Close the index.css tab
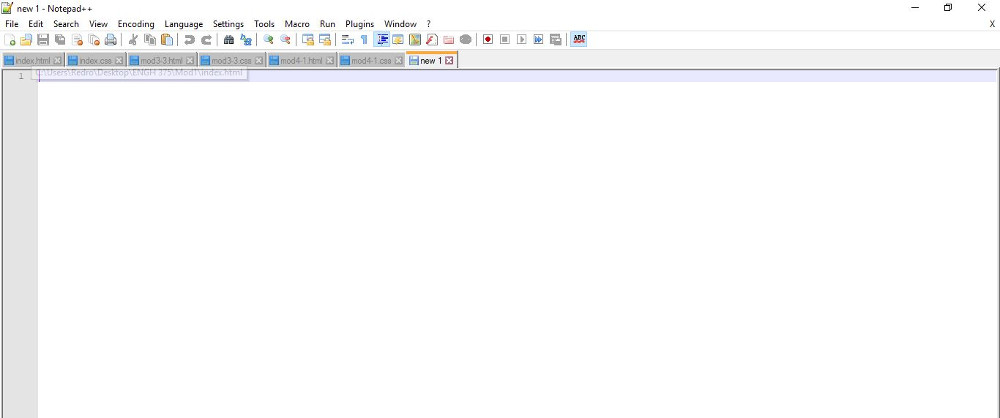This screenshot has width=1000, height=418. point(119,61)
